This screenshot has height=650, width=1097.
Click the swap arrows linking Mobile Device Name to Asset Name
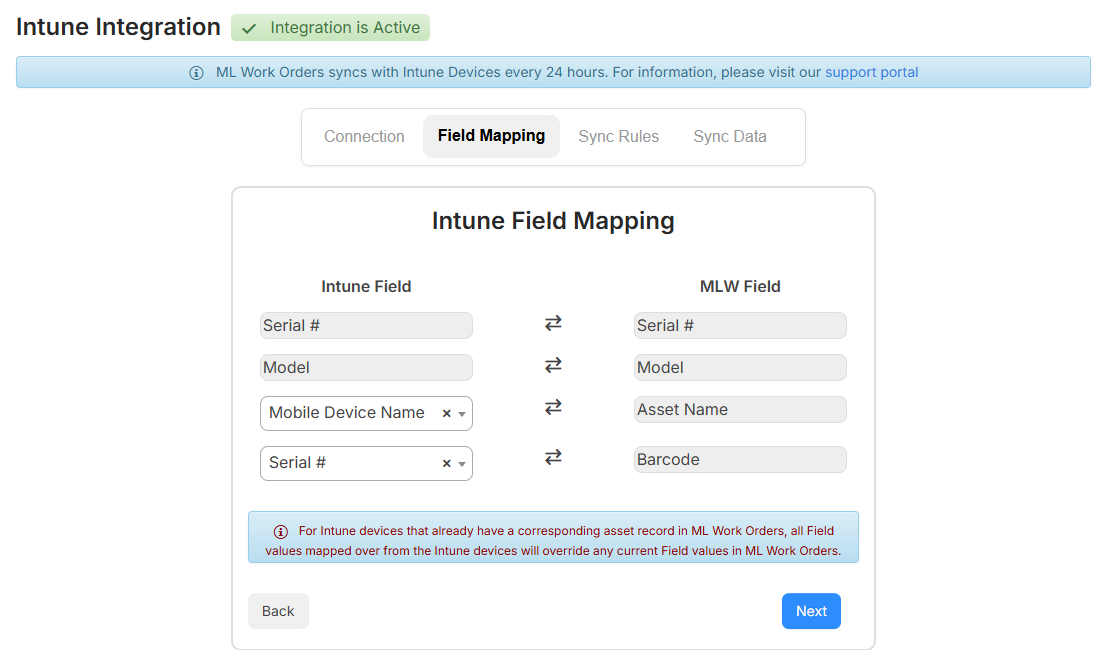552,407
